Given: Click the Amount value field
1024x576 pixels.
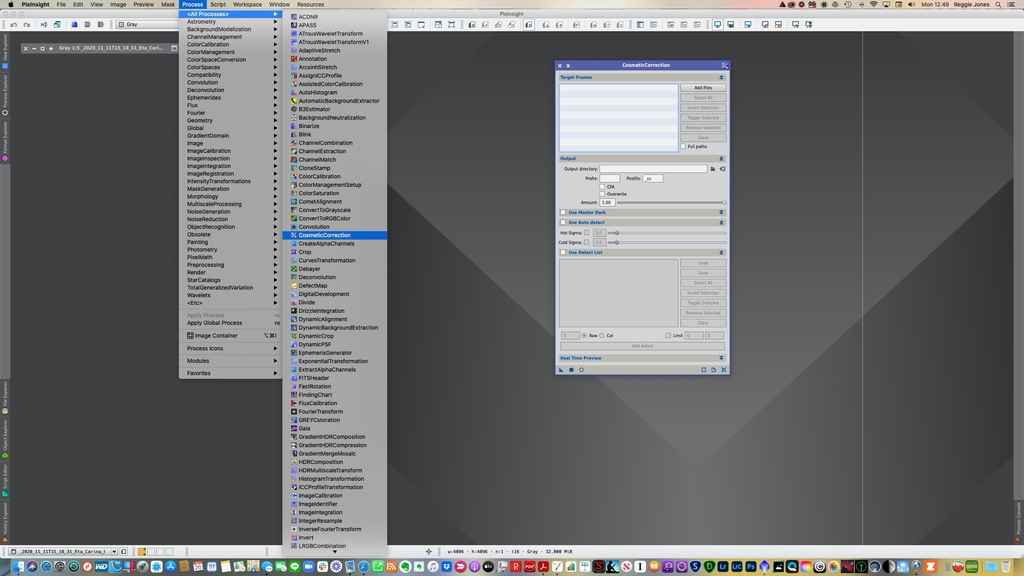Looking at the screenshot, I should click(607, 202).
